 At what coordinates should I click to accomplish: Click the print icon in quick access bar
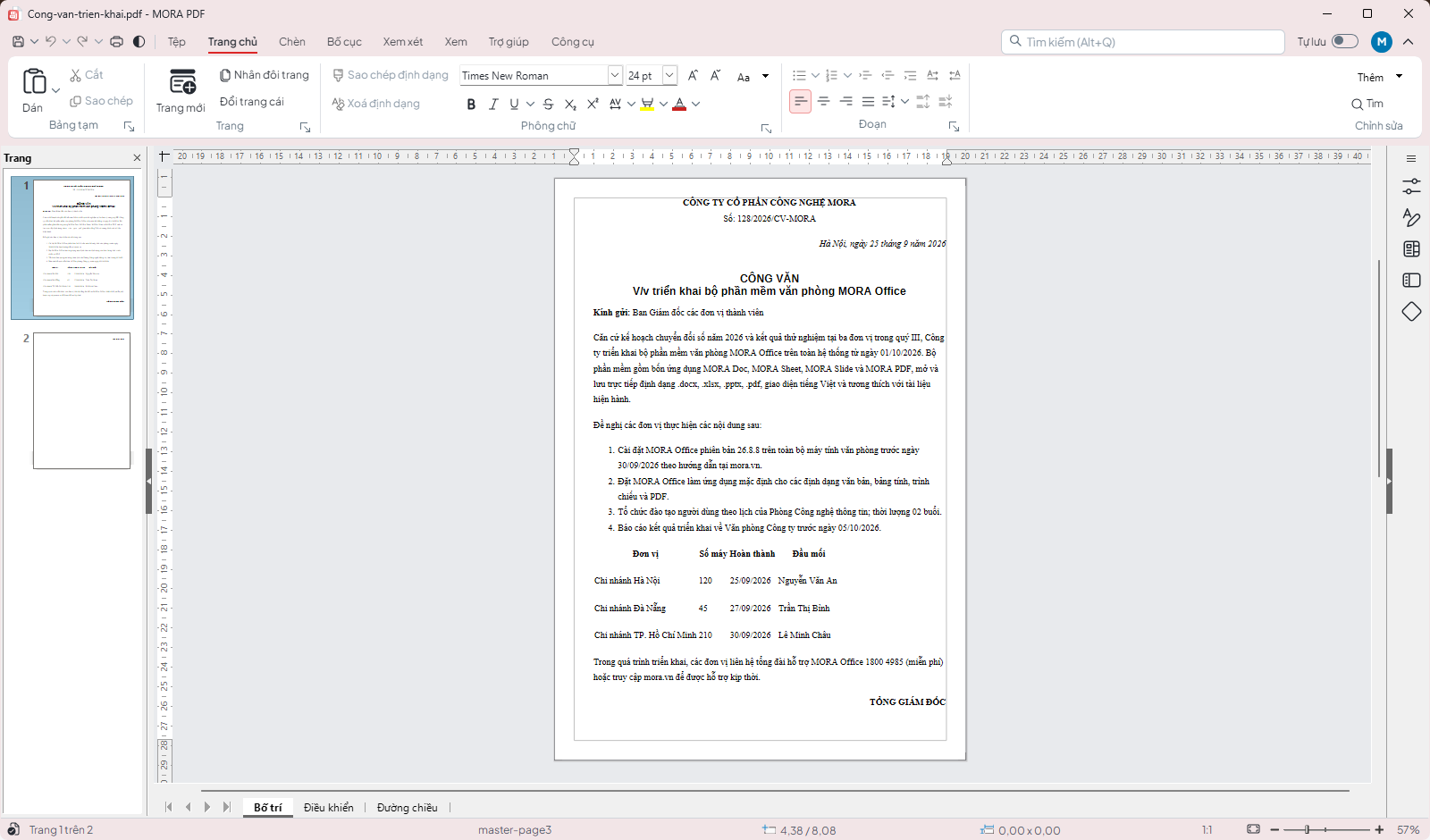pyautogui.click(x=116, y=42)
